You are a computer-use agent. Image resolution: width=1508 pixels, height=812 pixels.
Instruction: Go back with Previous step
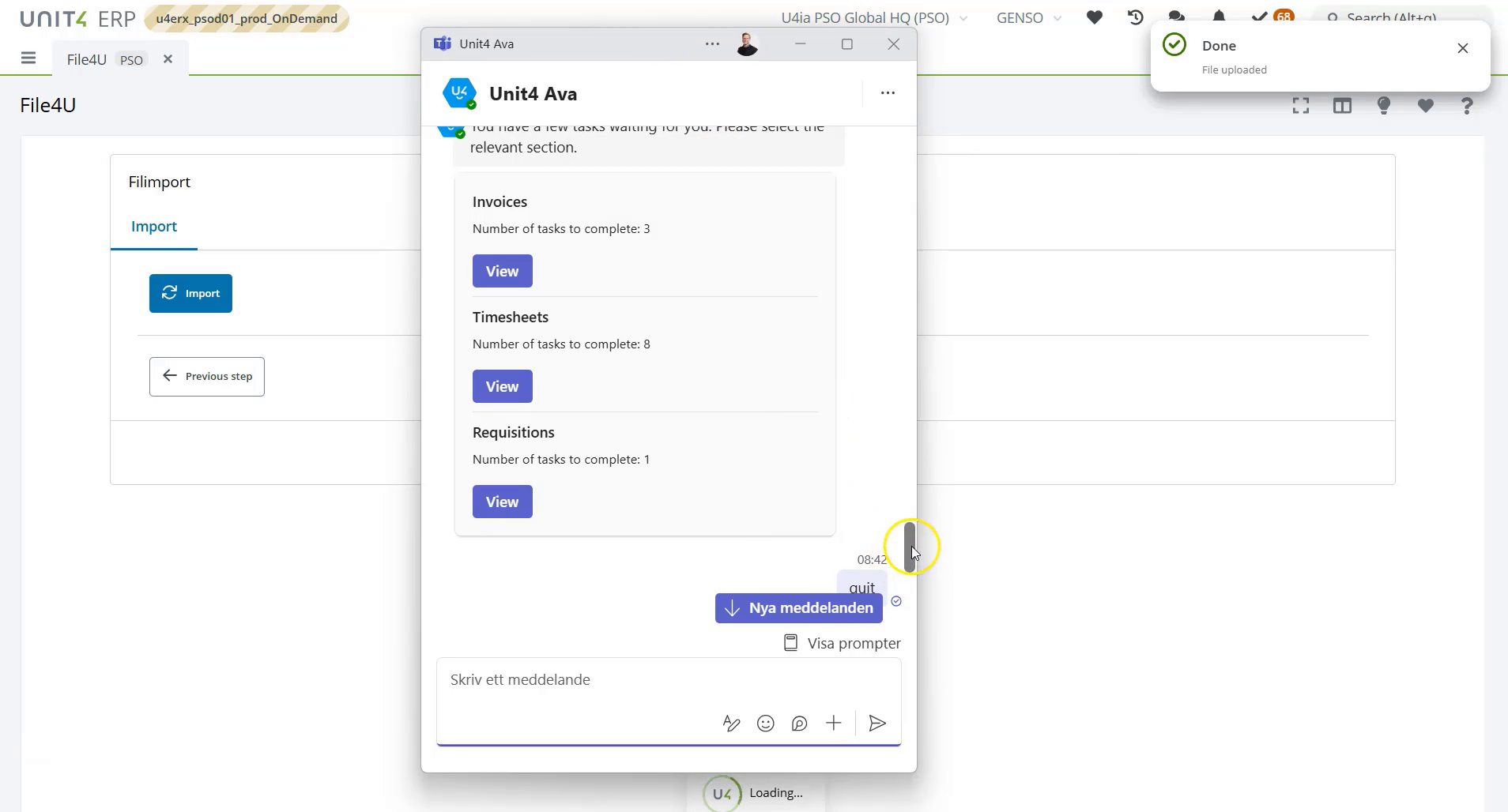tap(206, 376)
